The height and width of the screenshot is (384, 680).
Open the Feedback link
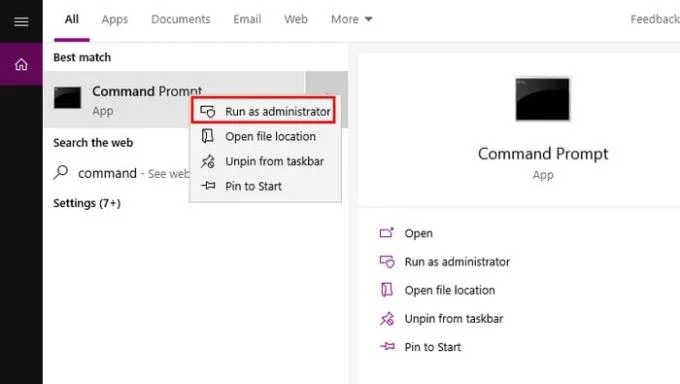[655, 20]
